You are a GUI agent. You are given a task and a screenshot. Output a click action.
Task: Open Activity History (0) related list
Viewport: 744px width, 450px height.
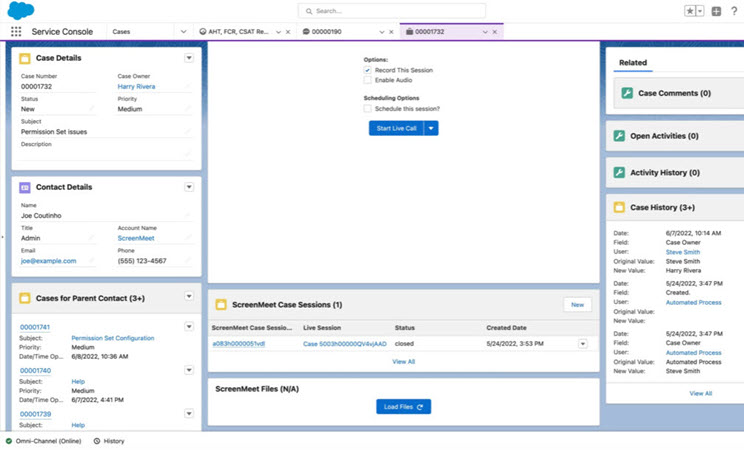tap(665, 172)
